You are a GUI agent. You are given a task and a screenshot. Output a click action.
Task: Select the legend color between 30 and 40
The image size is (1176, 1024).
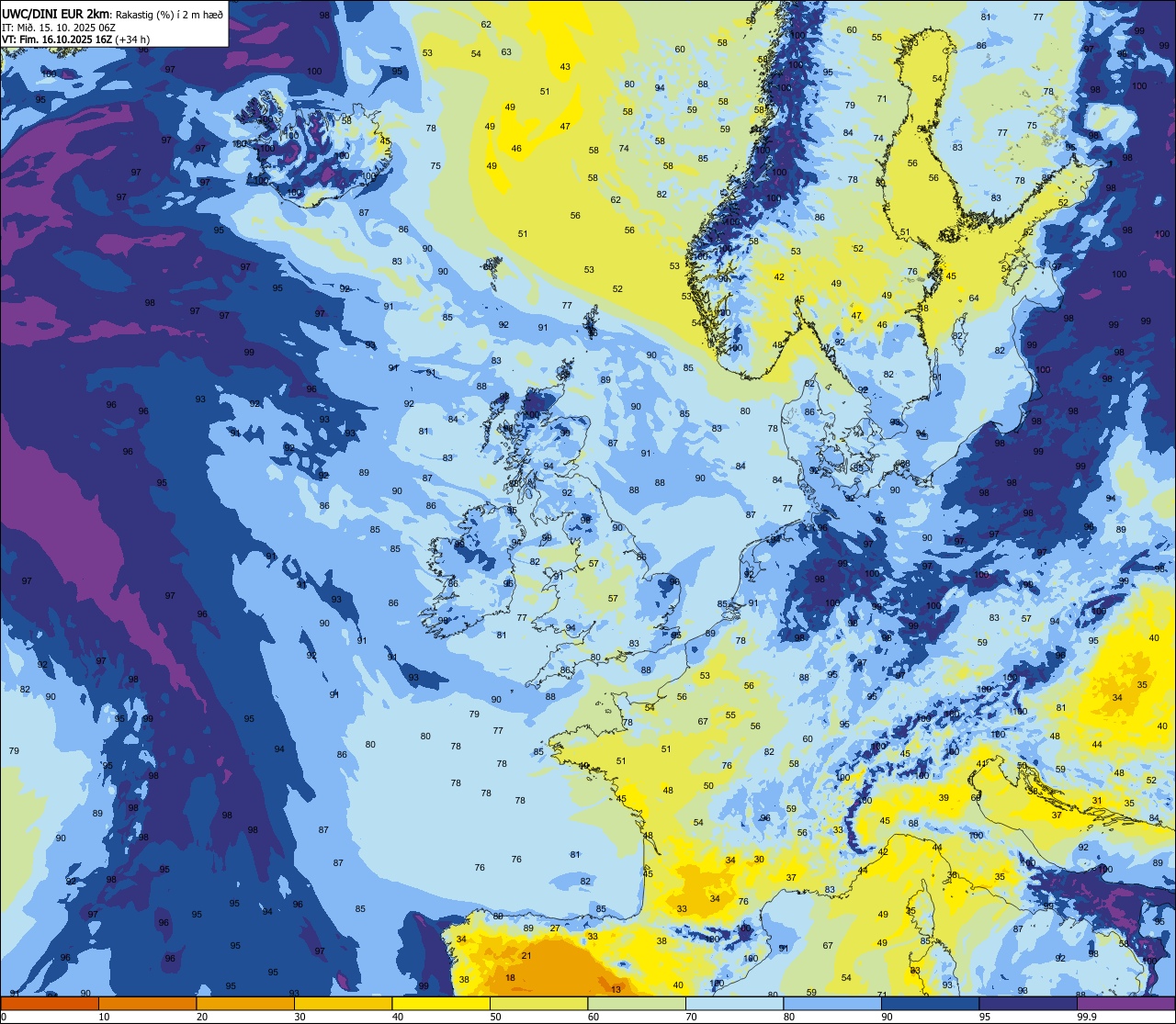pyautogui.click(x=343, y=1004)
